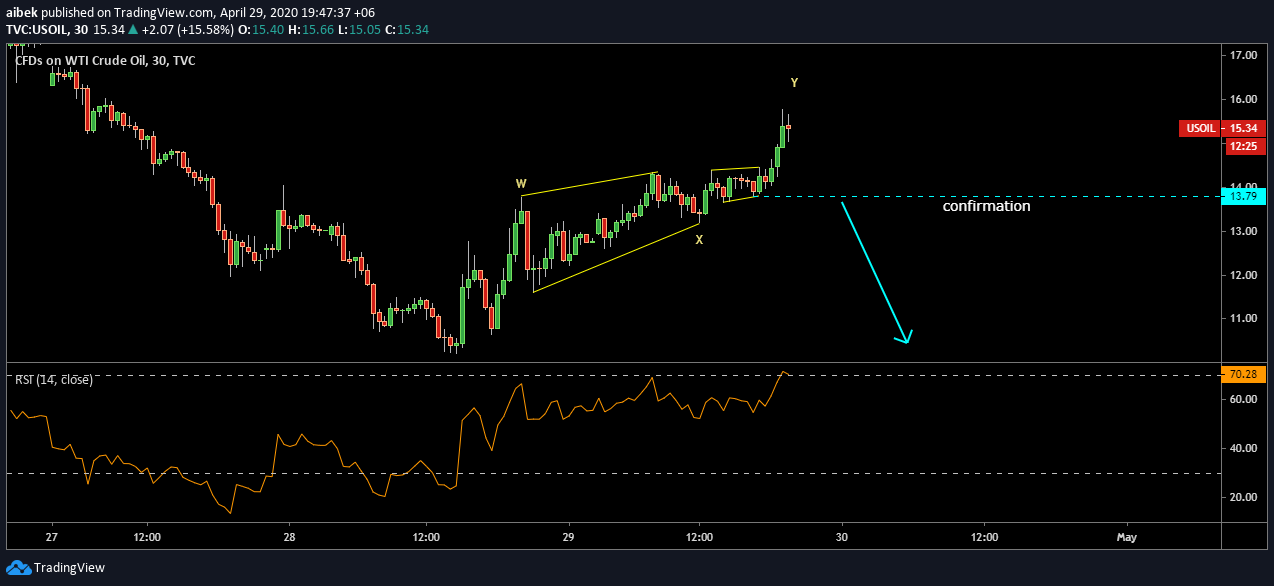
Task: Click the countdown label 12:25
Action: pos(1243,146)
